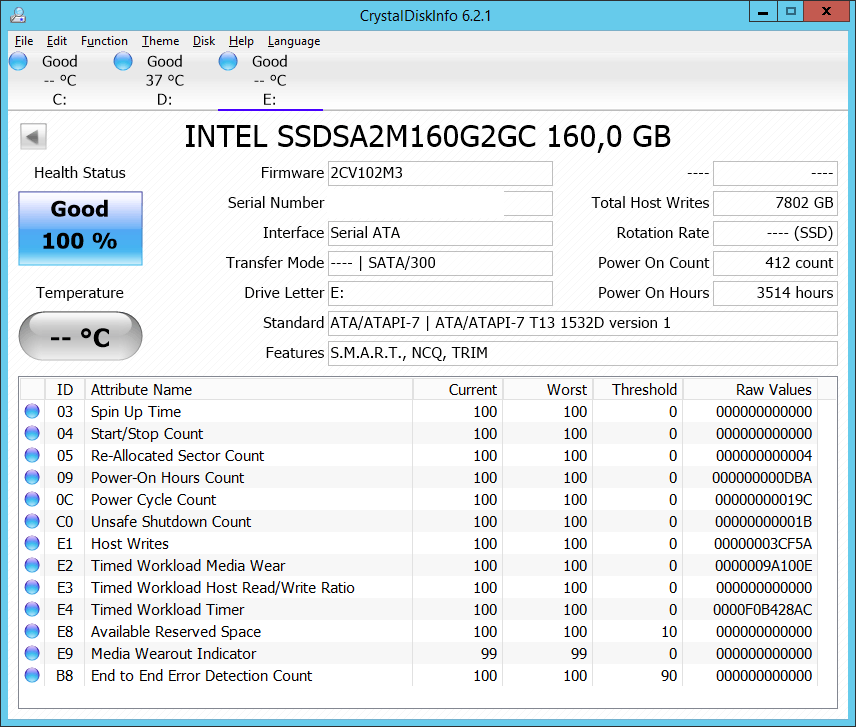This screenshot has width=856, height=727.
Task: Click the Raw Values column header
Action: tap(749, 390)
